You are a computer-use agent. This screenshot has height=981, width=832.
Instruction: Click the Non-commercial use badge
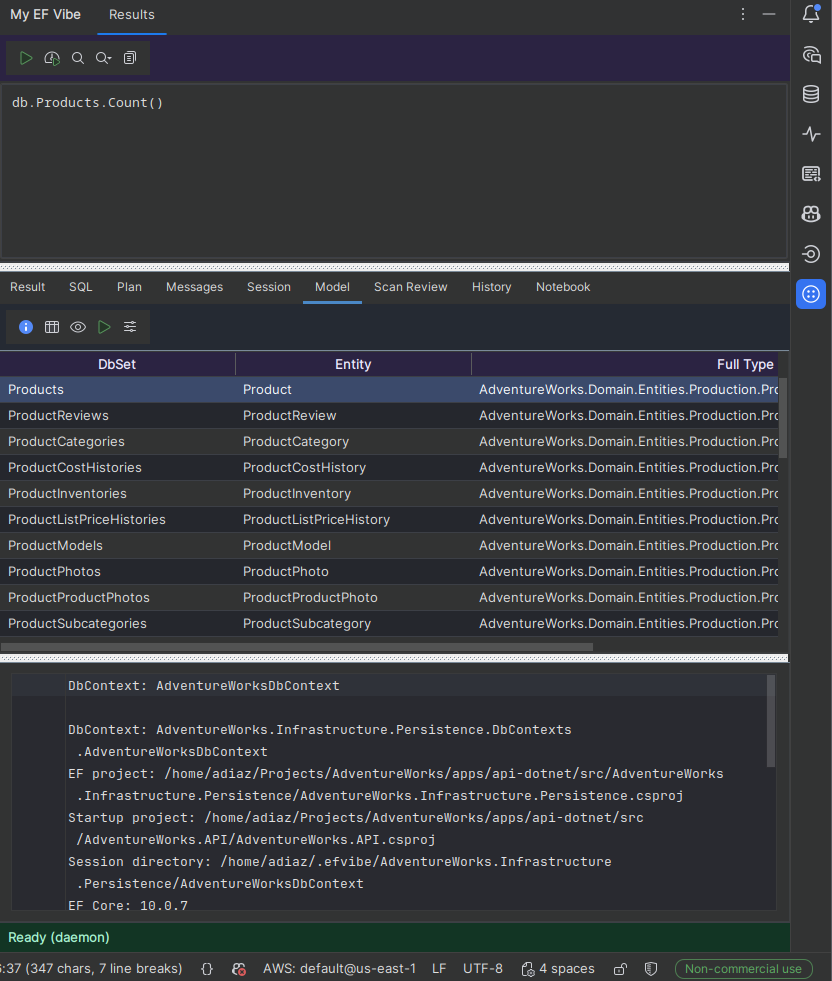743,968
